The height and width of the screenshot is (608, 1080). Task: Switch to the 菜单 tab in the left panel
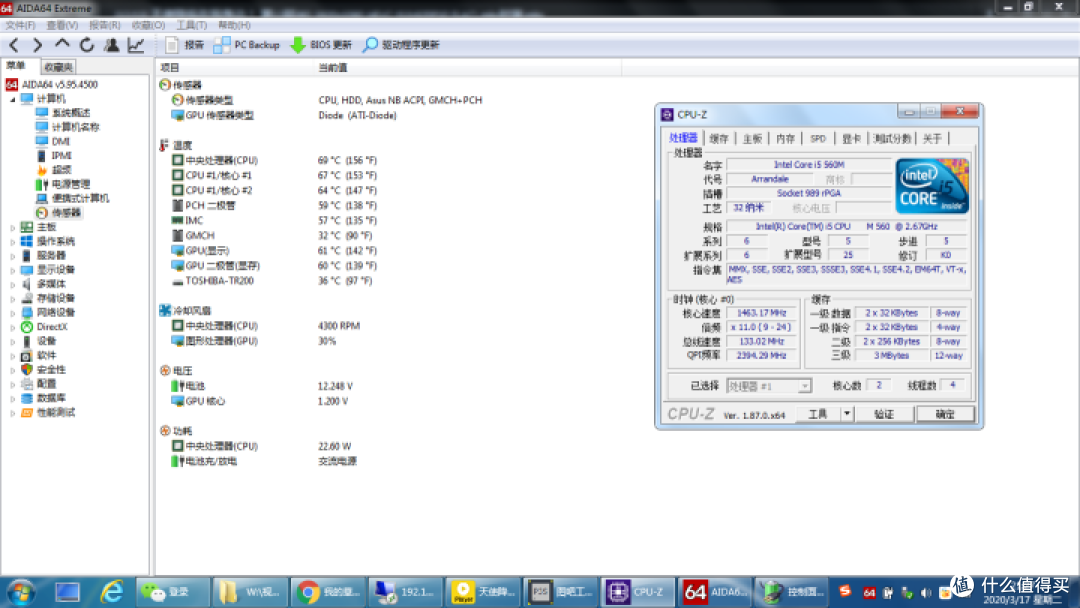(16, 66)
